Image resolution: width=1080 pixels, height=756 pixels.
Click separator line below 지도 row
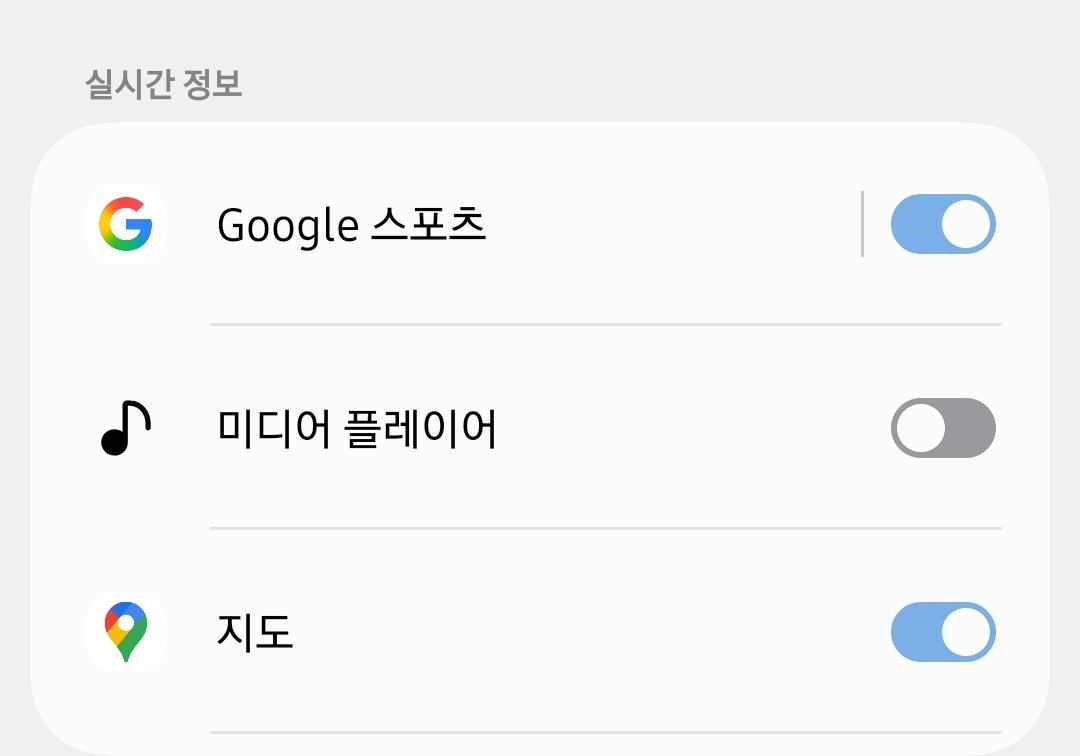tap(605, 732)
